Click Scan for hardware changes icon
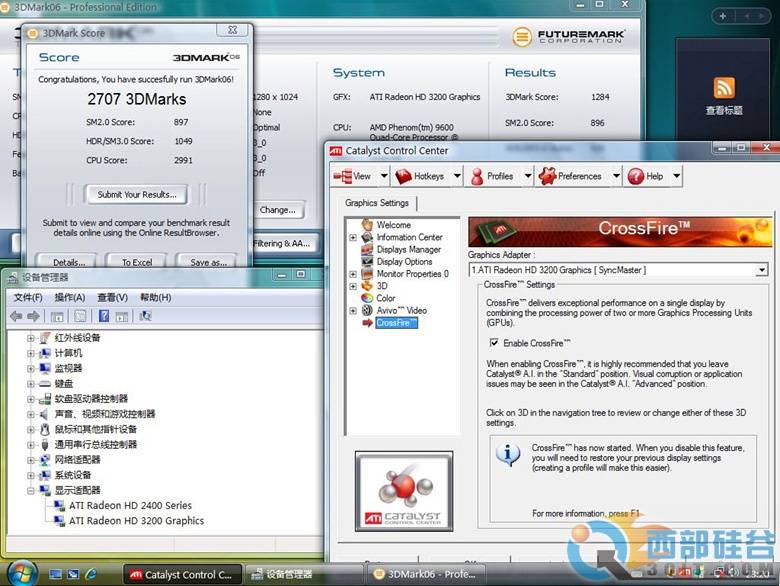This screenshot has height=586, width=780. 145,316
